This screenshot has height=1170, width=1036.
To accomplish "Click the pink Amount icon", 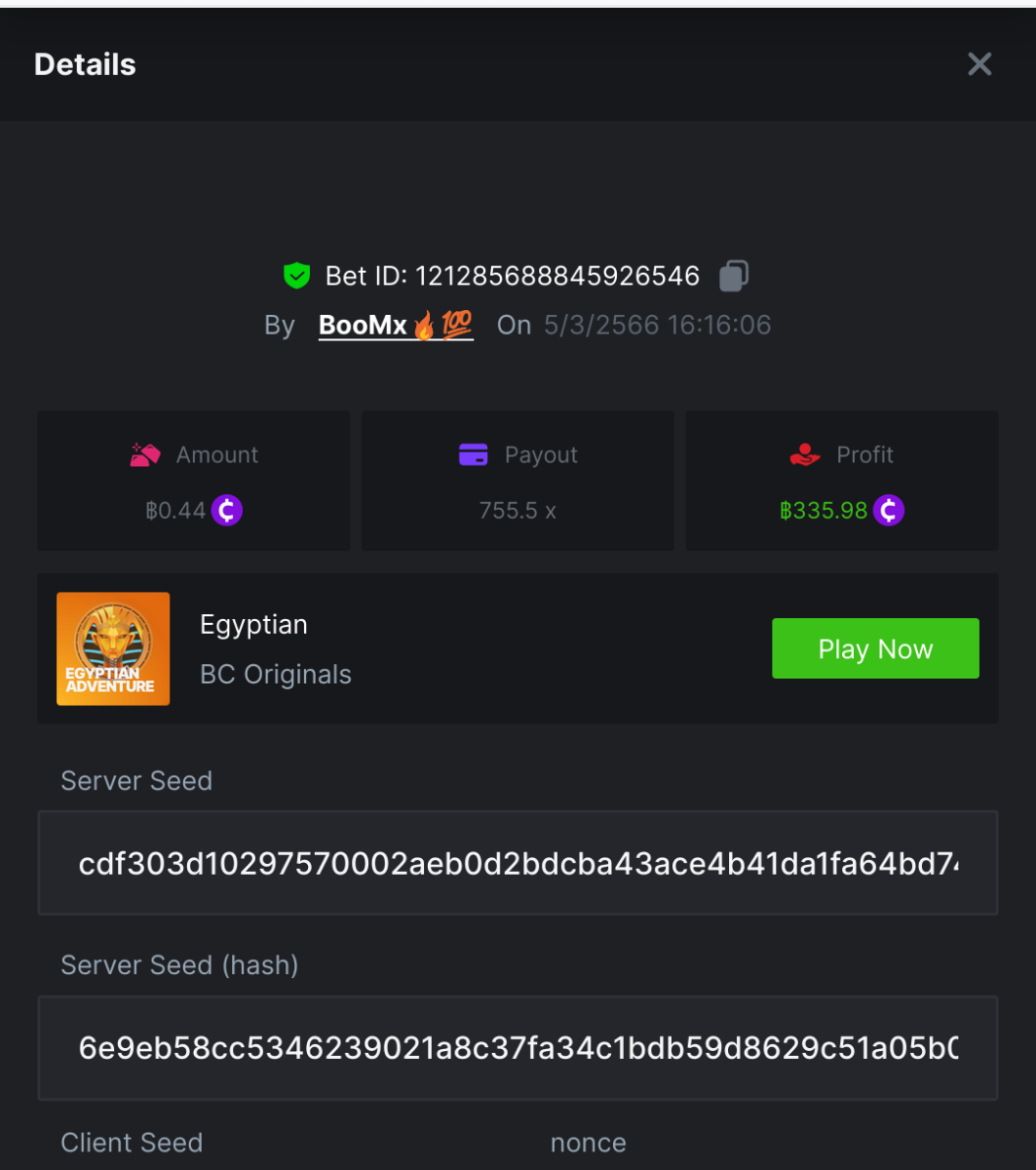I will coord(145,454).
